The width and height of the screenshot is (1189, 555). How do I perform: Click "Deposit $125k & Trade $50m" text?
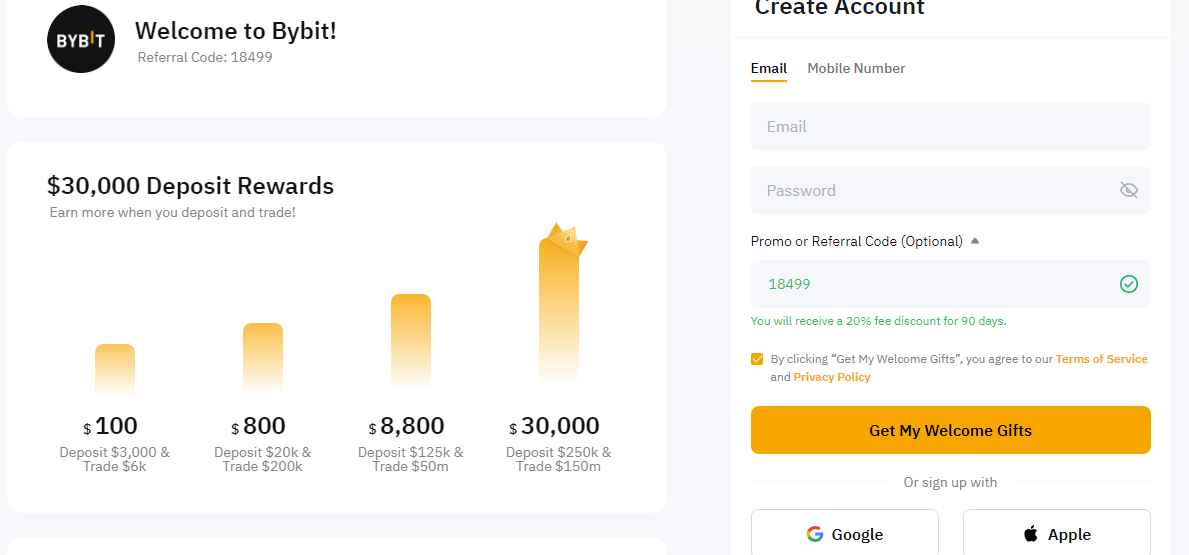(x=411, y=459)
